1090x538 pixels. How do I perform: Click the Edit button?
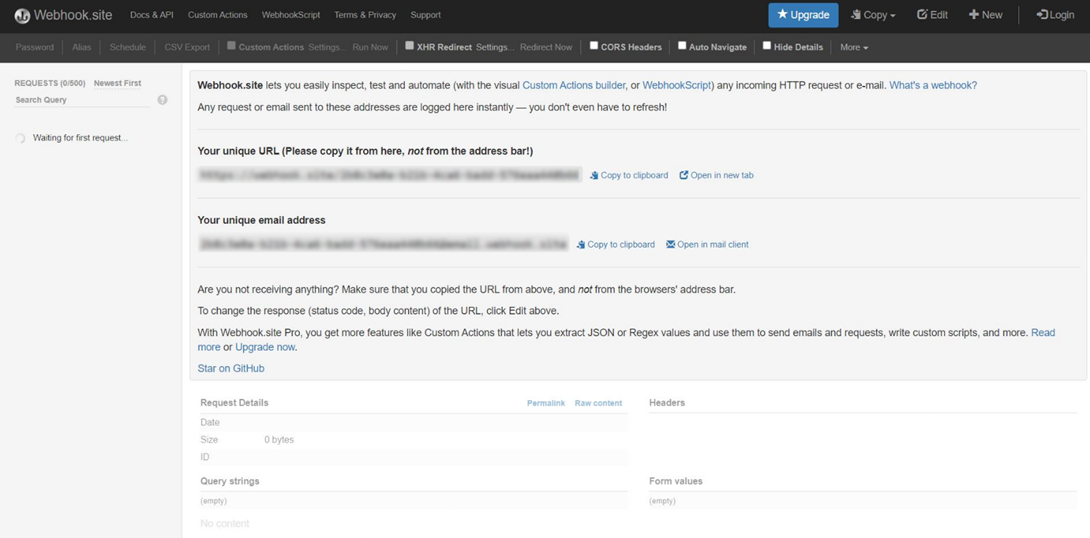[932, 15]
